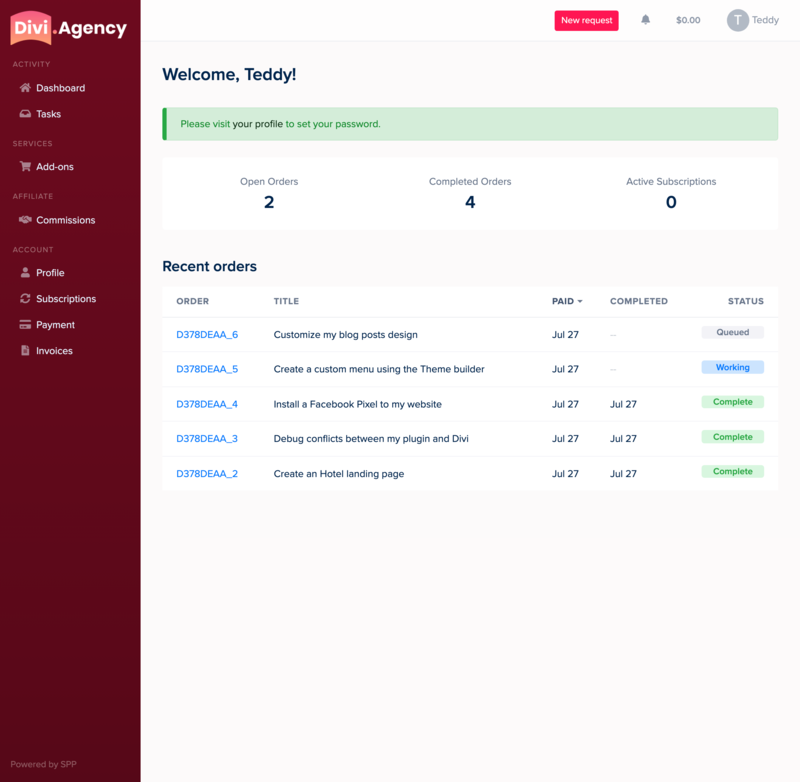Open order D378DEAA_4
The width and height of the screenshot is (800, 782).
pyautogui.click(x=207, y=404)
